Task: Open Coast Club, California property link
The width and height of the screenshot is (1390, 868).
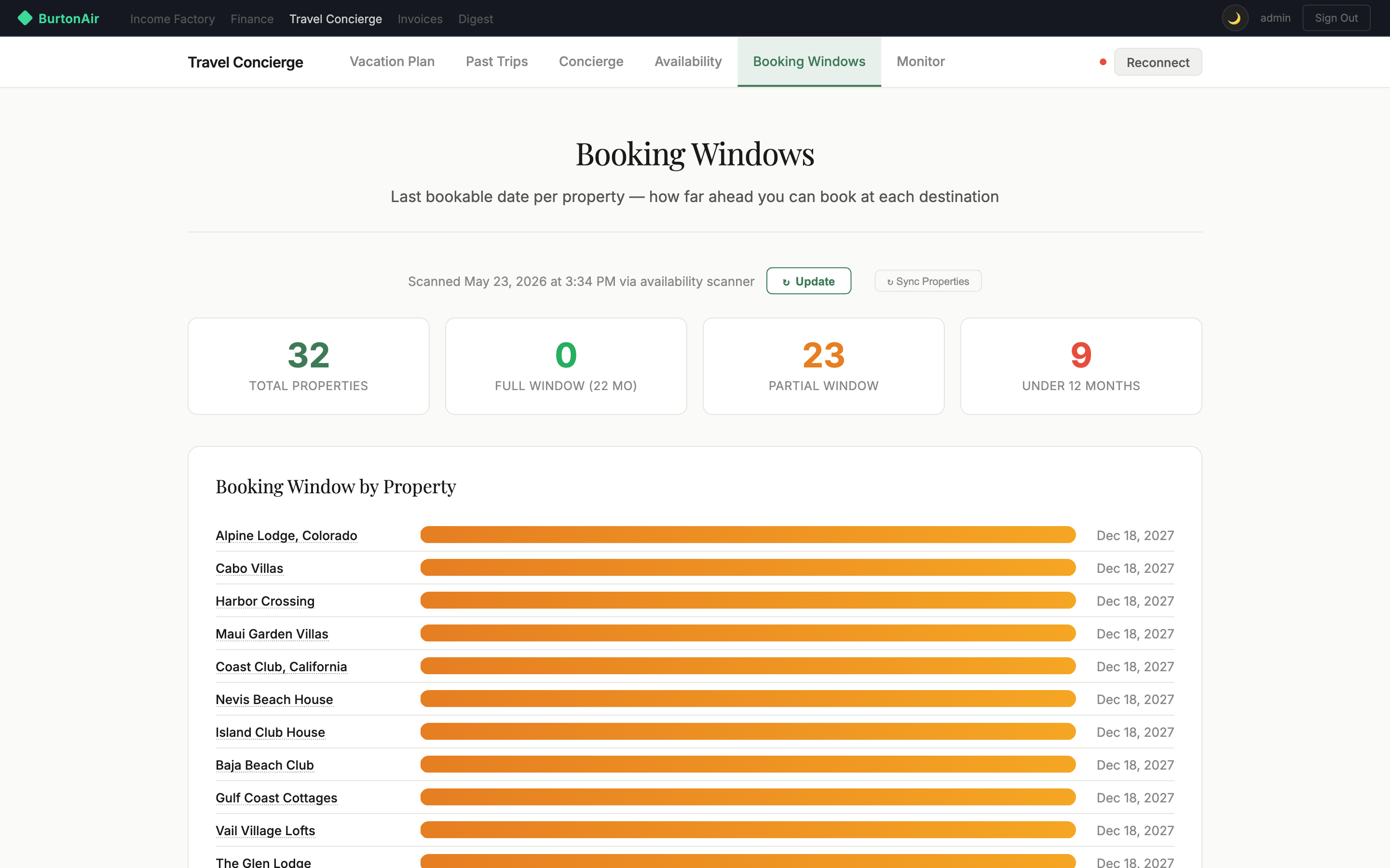Action: coord(281,666)
